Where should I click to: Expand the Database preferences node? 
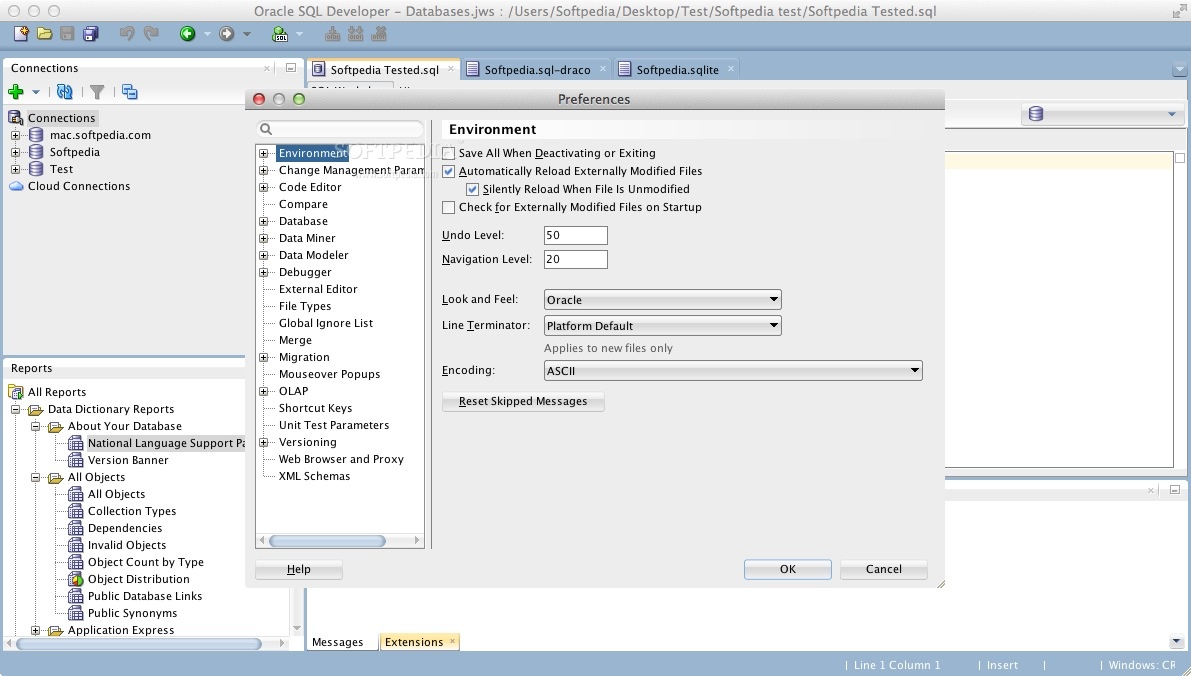(x=264, y=221)
